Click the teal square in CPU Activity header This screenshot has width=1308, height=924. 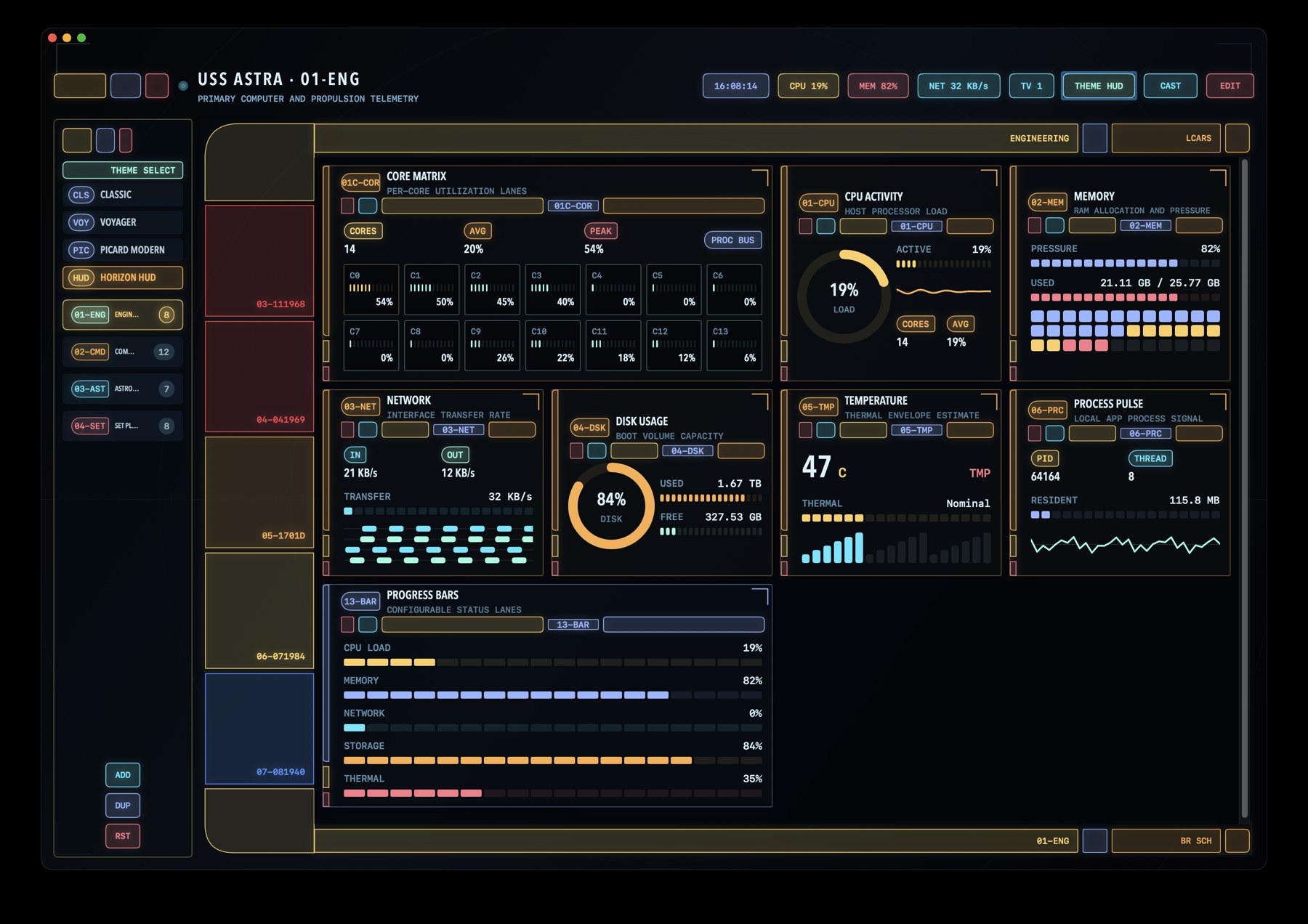[825, 226]
